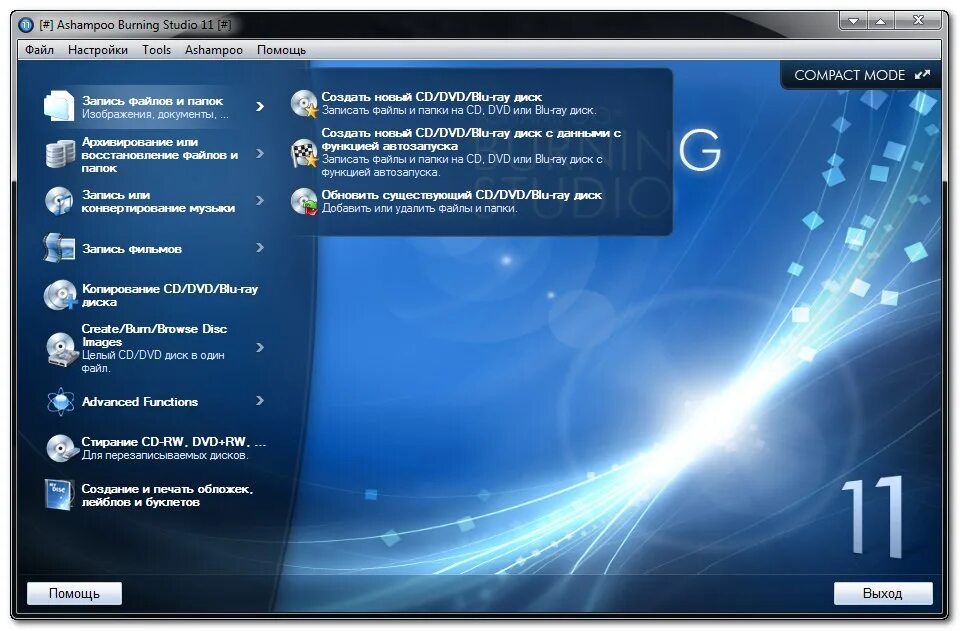Viewport: 960px width, 631px height.
Task: Expand the arrow beside 'Архивирование или восстановление файлов'
Action: click(260, 154)
